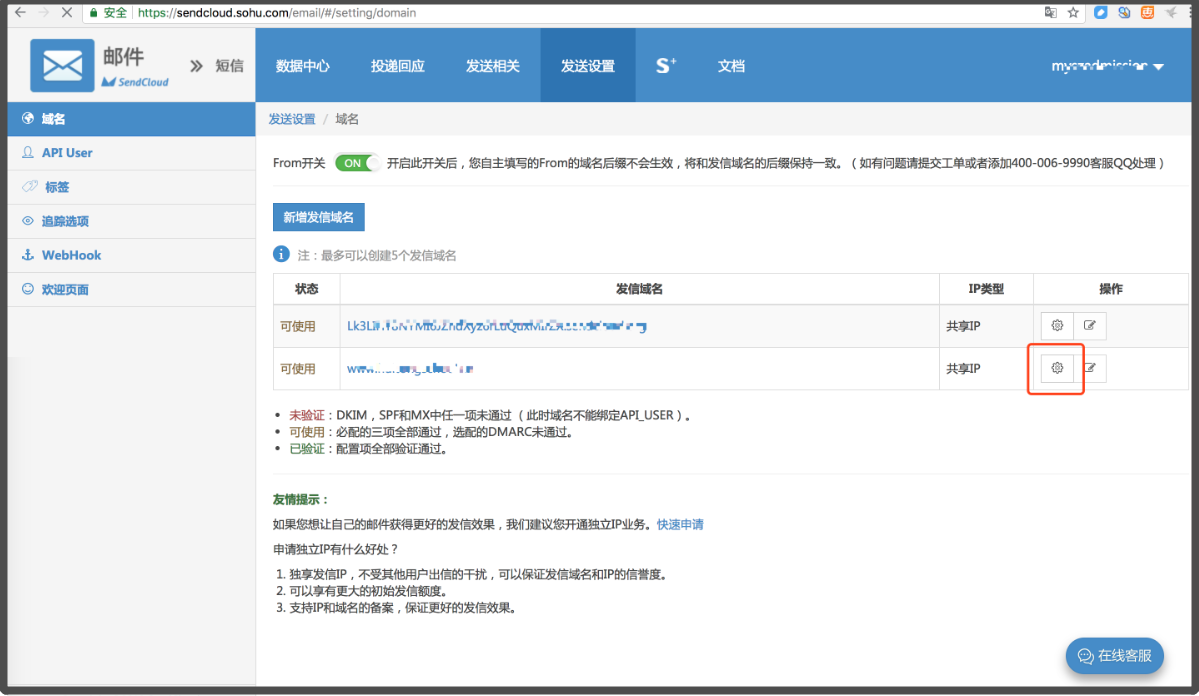Viewport: 1199px width, 696px height.
Task: Select 标签 in the sidebar
Action: click(132, 187)
